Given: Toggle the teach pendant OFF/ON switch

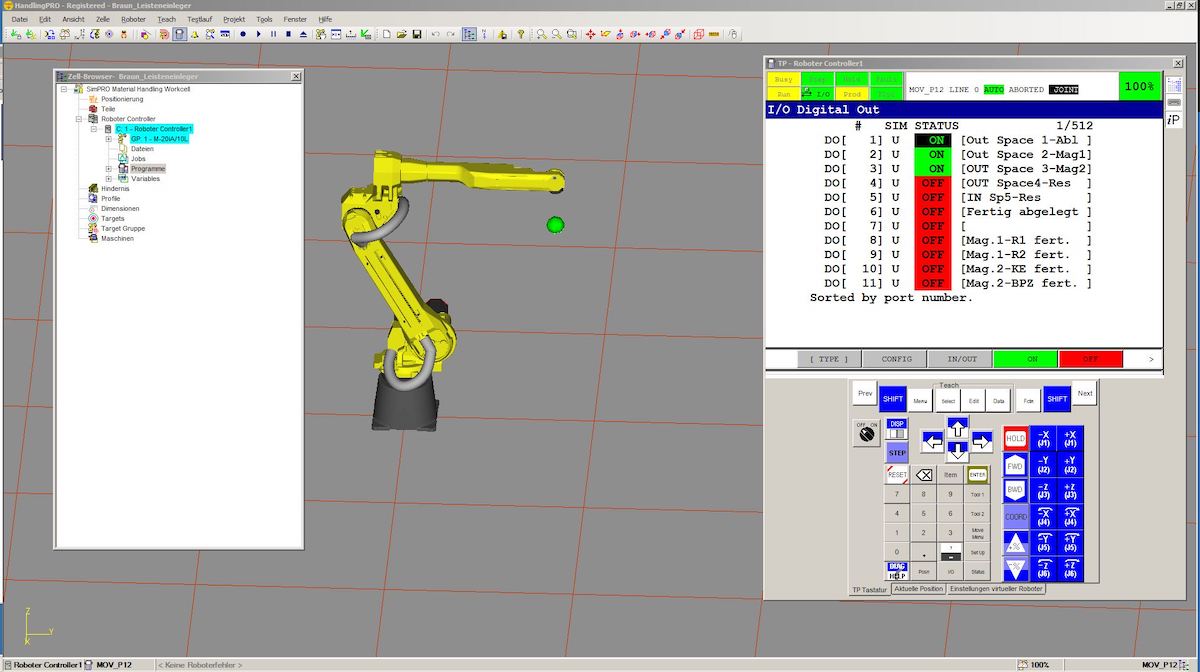Looking at the screenshot, I should pyautogui.click(x=866, y=433).
